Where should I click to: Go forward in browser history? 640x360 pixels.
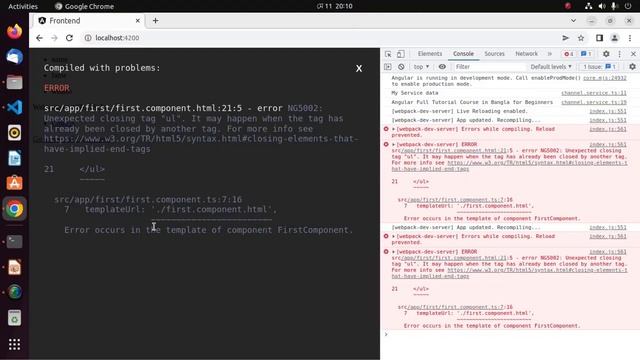click(x=54, y=38)
